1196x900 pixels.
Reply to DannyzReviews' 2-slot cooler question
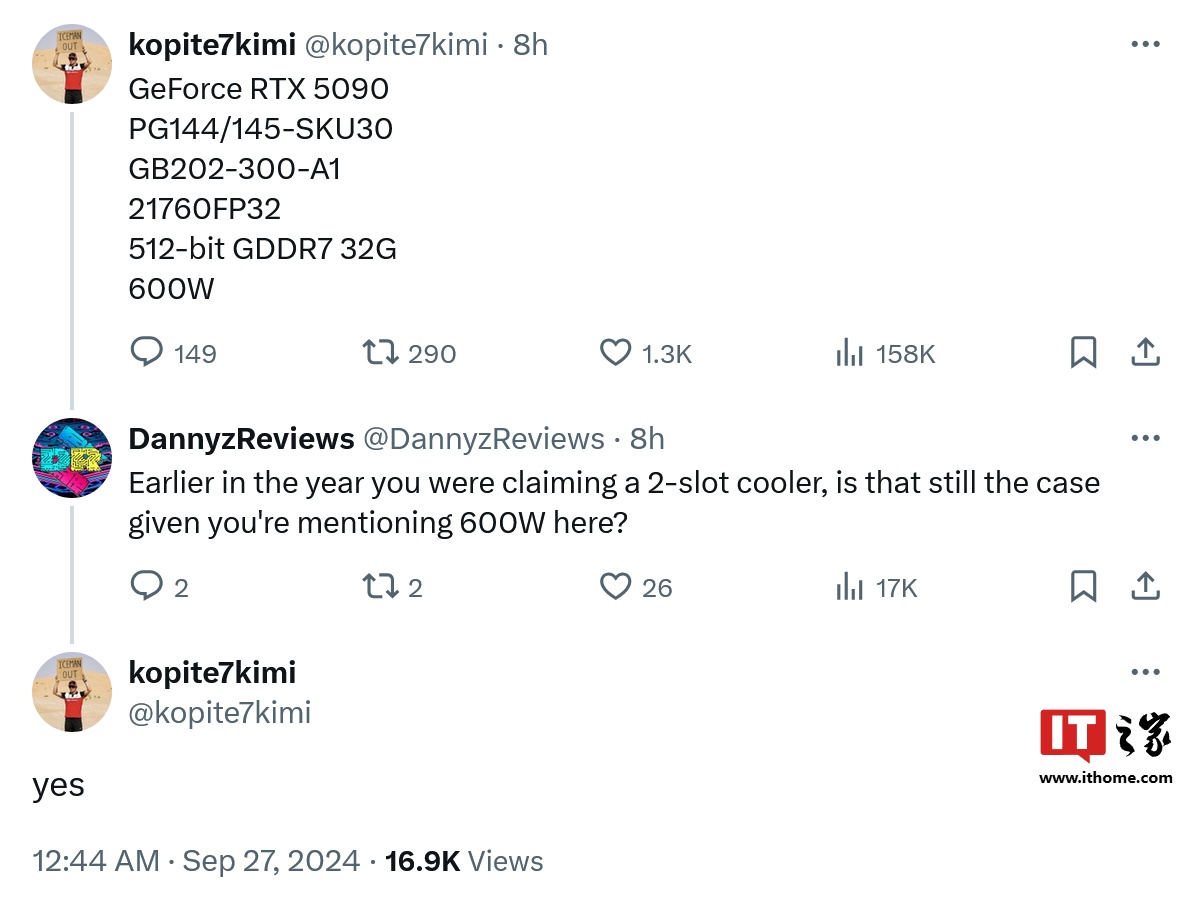147,586
